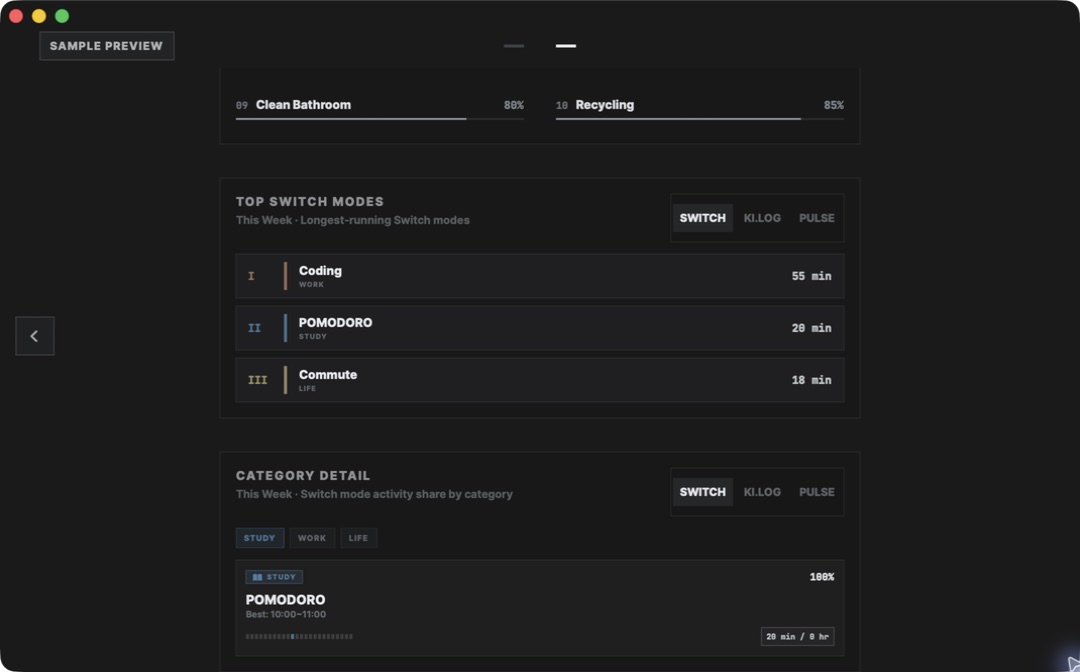Click the Clean Bathroom progress bar

pyautogui.click(x=380, y=119)
